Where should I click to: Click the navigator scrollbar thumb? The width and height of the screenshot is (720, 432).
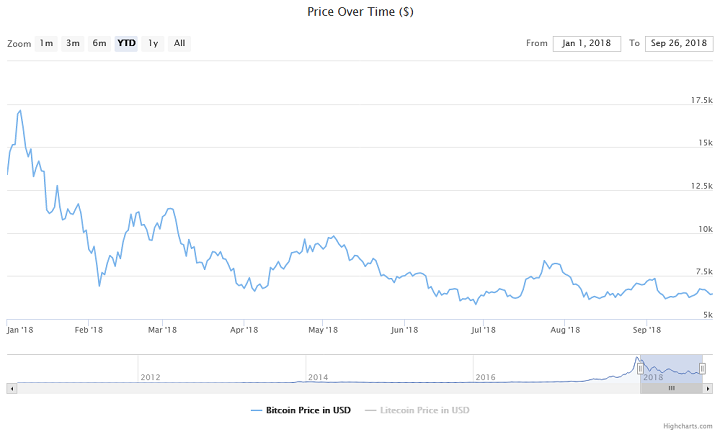tap(671, 388)
